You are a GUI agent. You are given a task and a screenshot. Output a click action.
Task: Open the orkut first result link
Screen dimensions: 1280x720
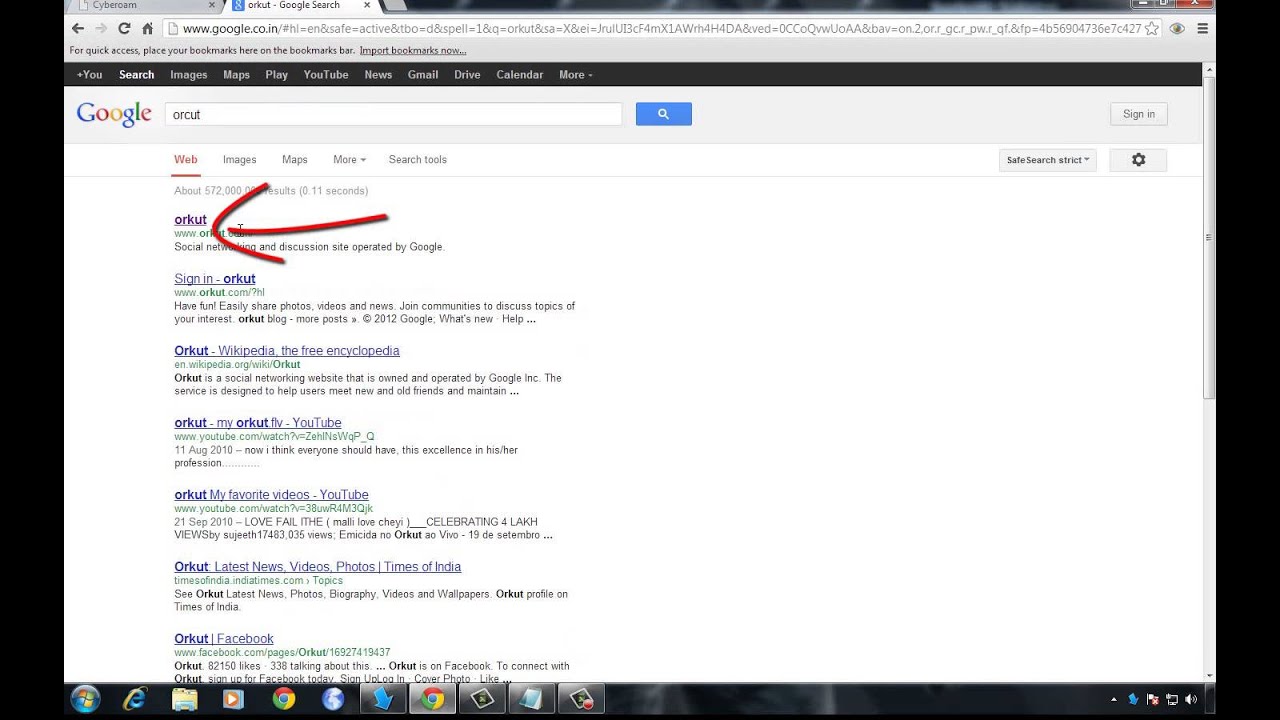[x=190, y=220]
